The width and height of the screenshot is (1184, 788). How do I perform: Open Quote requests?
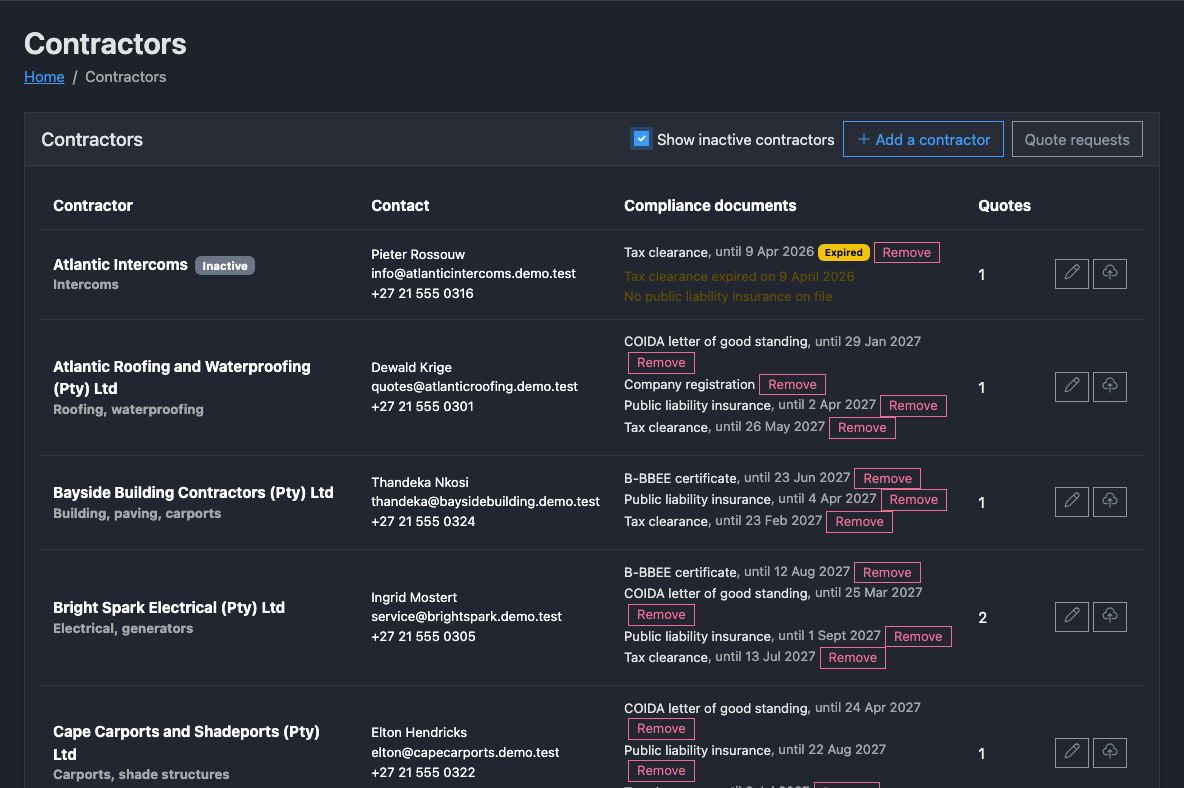tap(1077, 139)
